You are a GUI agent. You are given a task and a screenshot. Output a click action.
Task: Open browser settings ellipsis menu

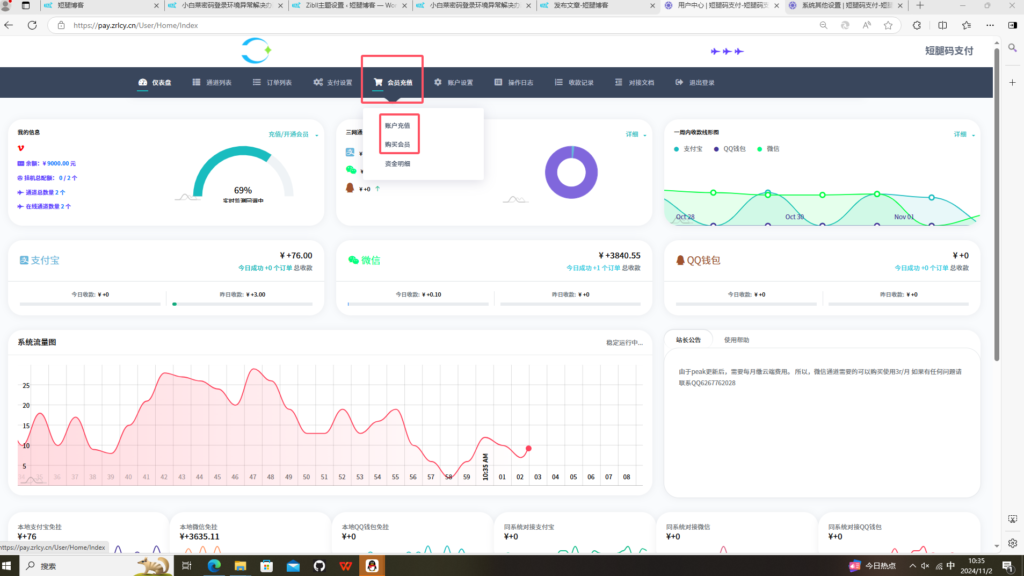[x=990, y=25]
